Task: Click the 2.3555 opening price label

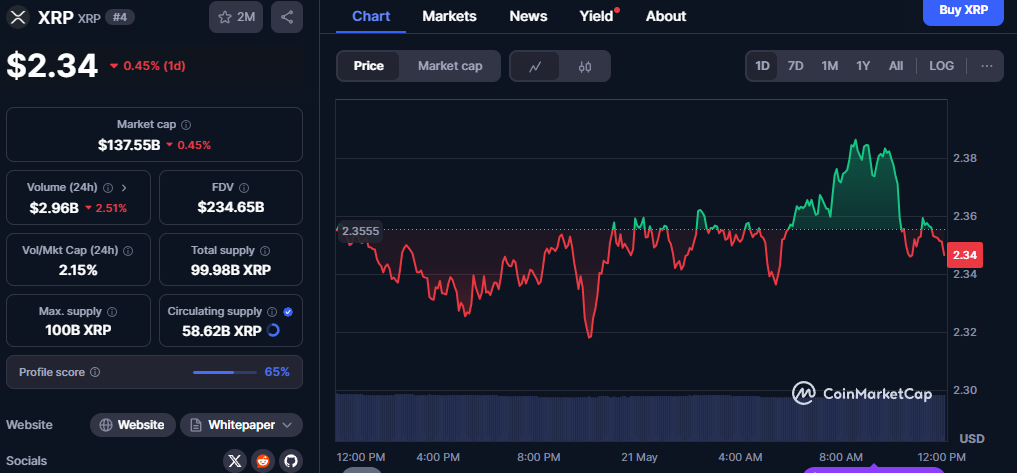Action: (x=360, y=230)
